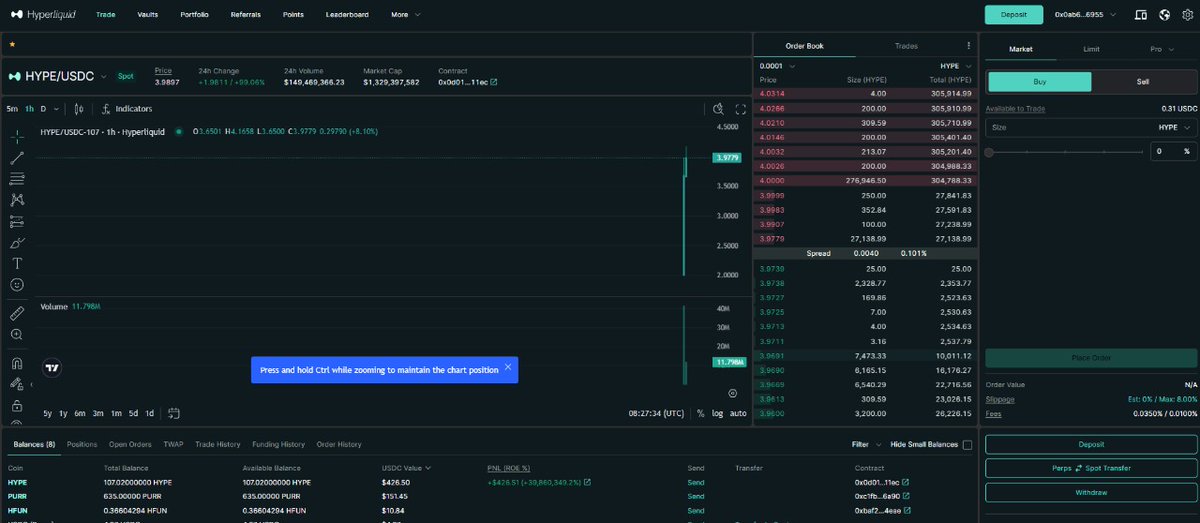
Task: Open the language globe menu
Action: 1164,15
